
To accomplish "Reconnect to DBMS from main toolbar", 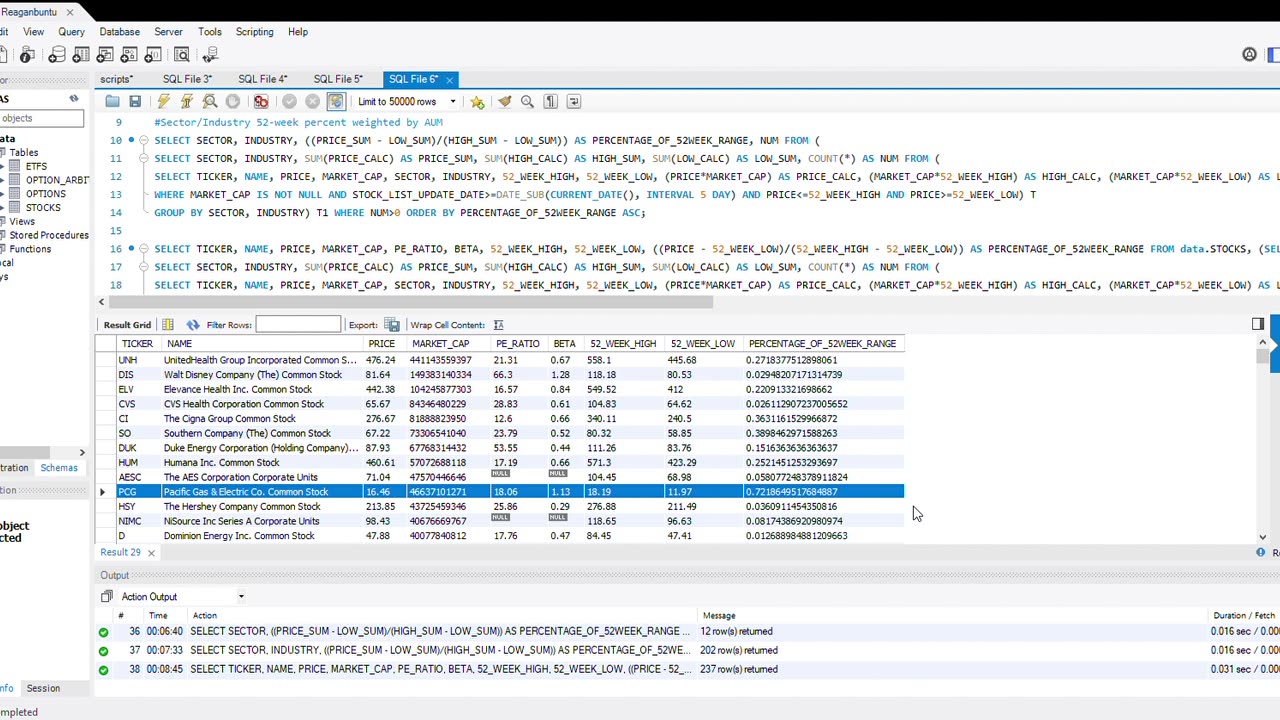I will pyautogui.click(x=210, y=54).
